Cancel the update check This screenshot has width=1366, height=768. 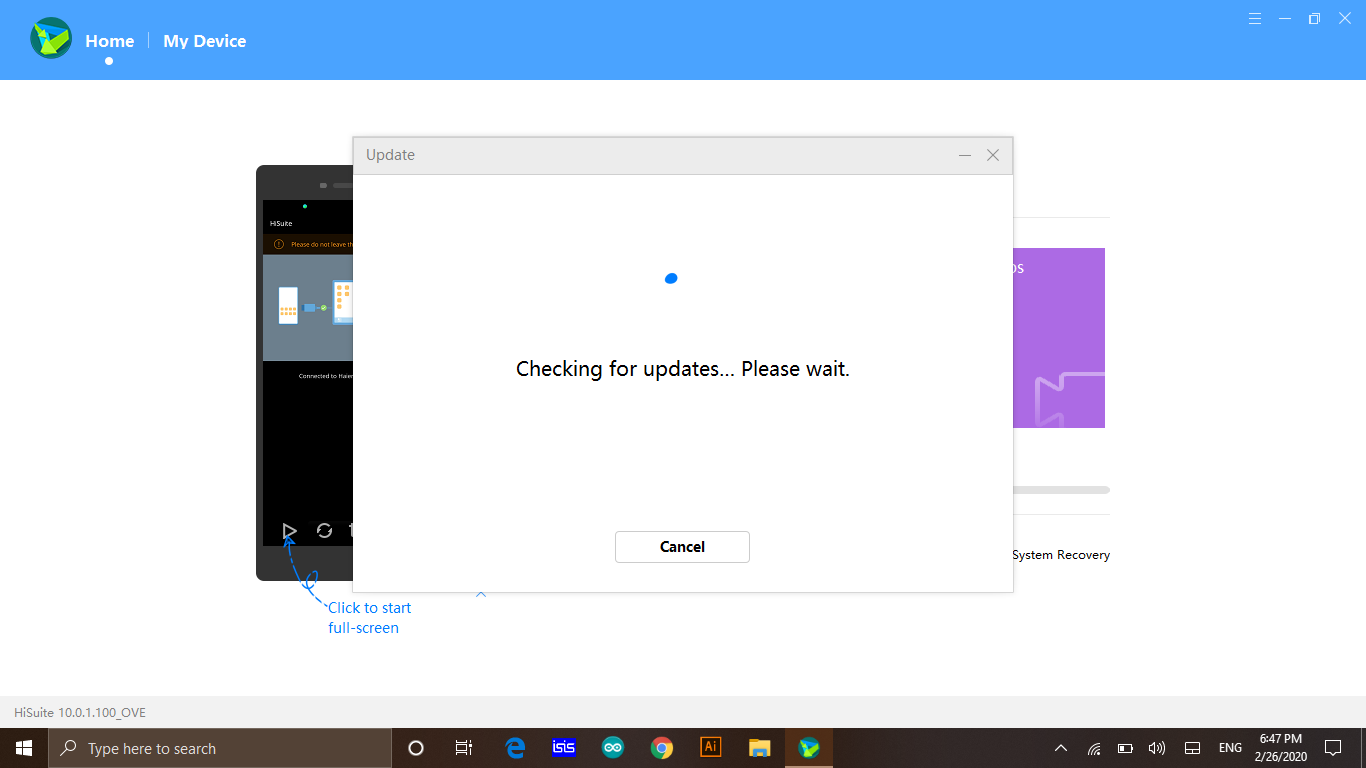point(682,547)
